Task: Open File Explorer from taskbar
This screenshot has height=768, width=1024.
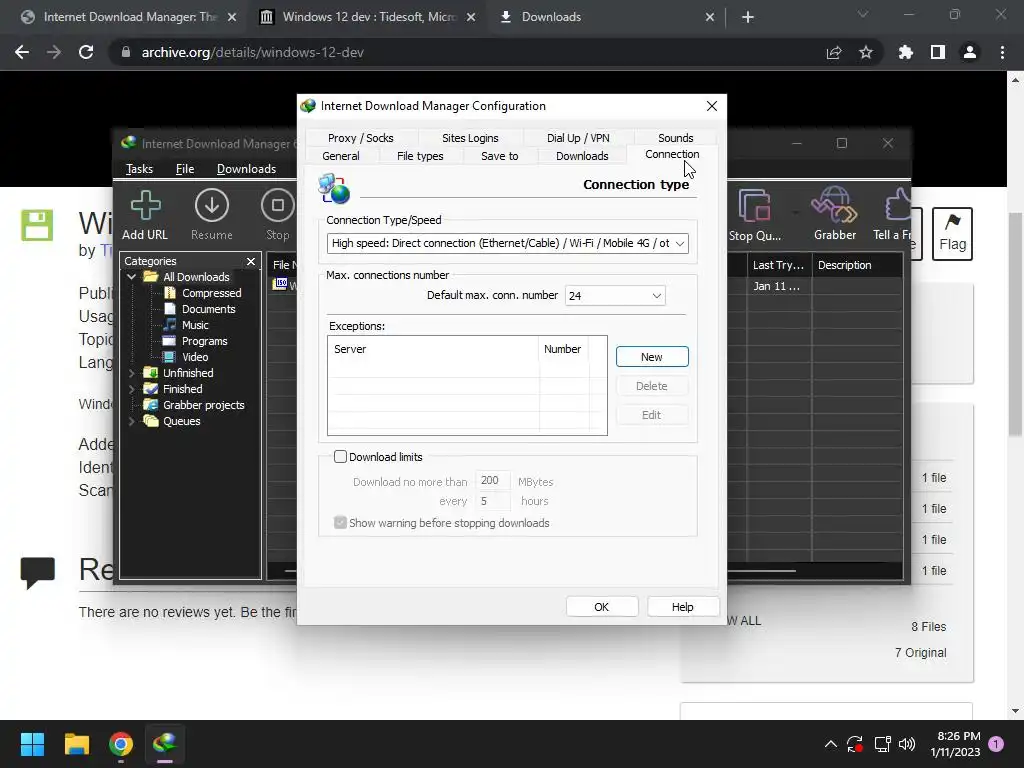Action: pos(76,744)
